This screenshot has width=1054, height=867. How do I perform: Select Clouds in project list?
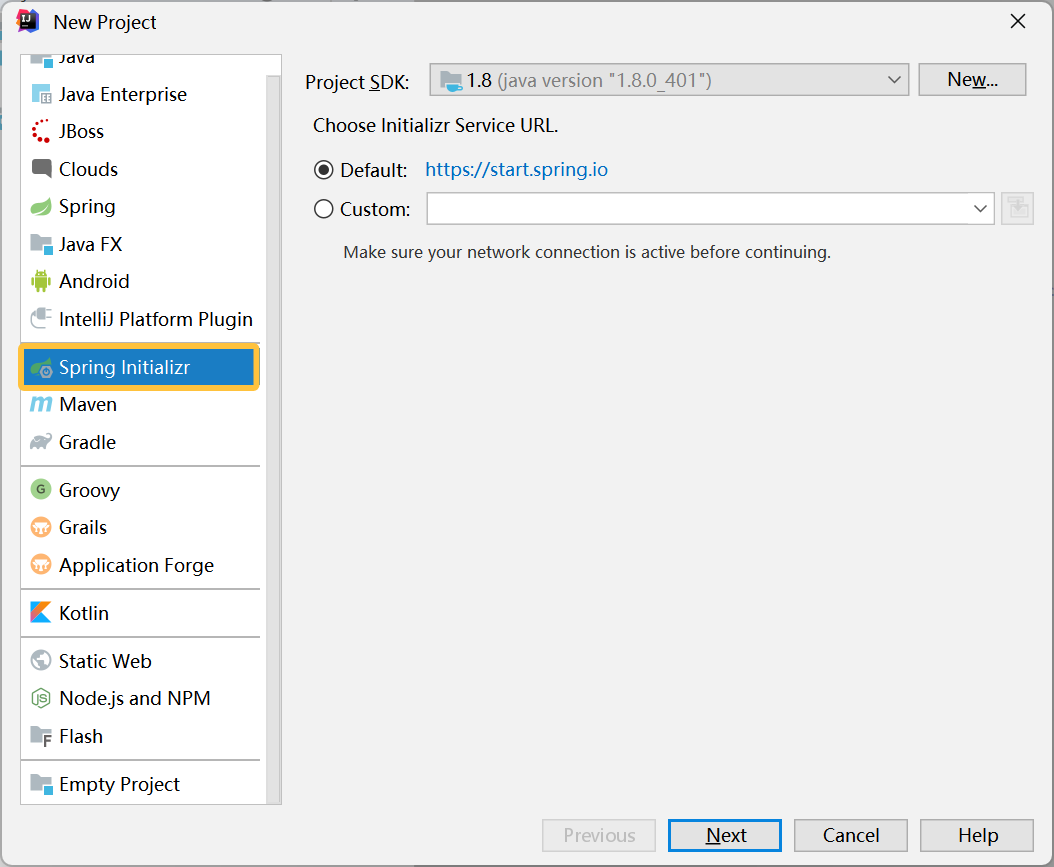click(140, 169)
